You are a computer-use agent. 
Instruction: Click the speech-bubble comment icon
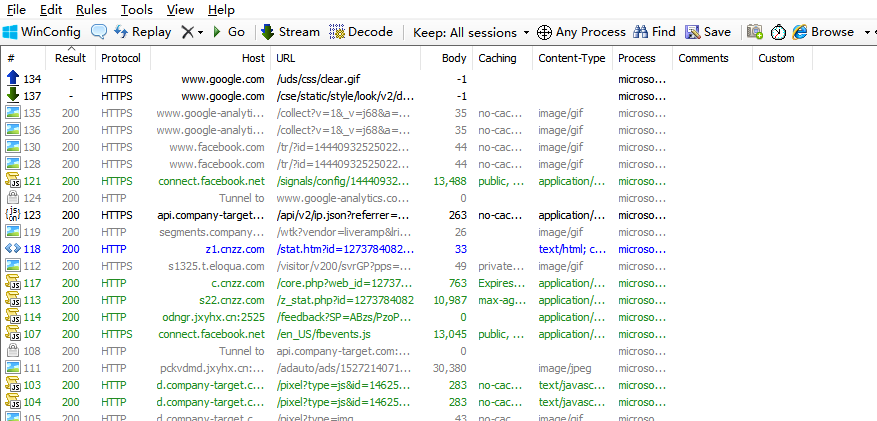(x=99, y=32)
